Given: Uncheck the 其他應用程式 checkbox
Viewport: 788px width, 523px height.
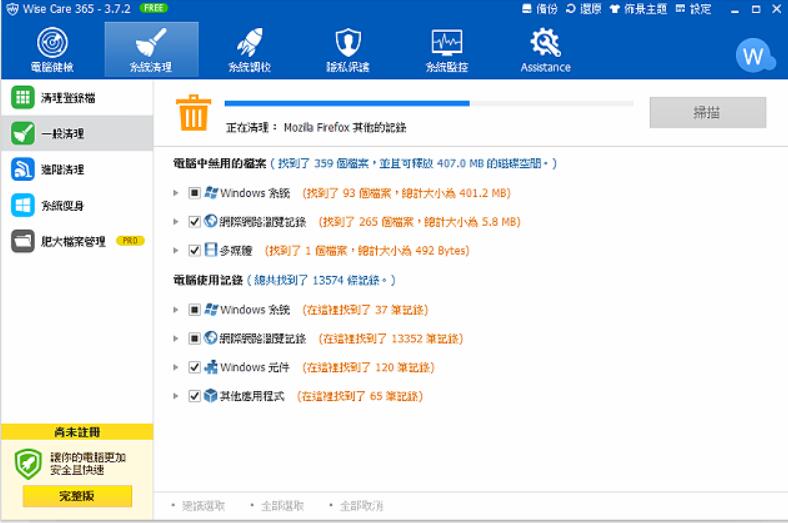Looking at the screenshot, I should coord(194,396).
